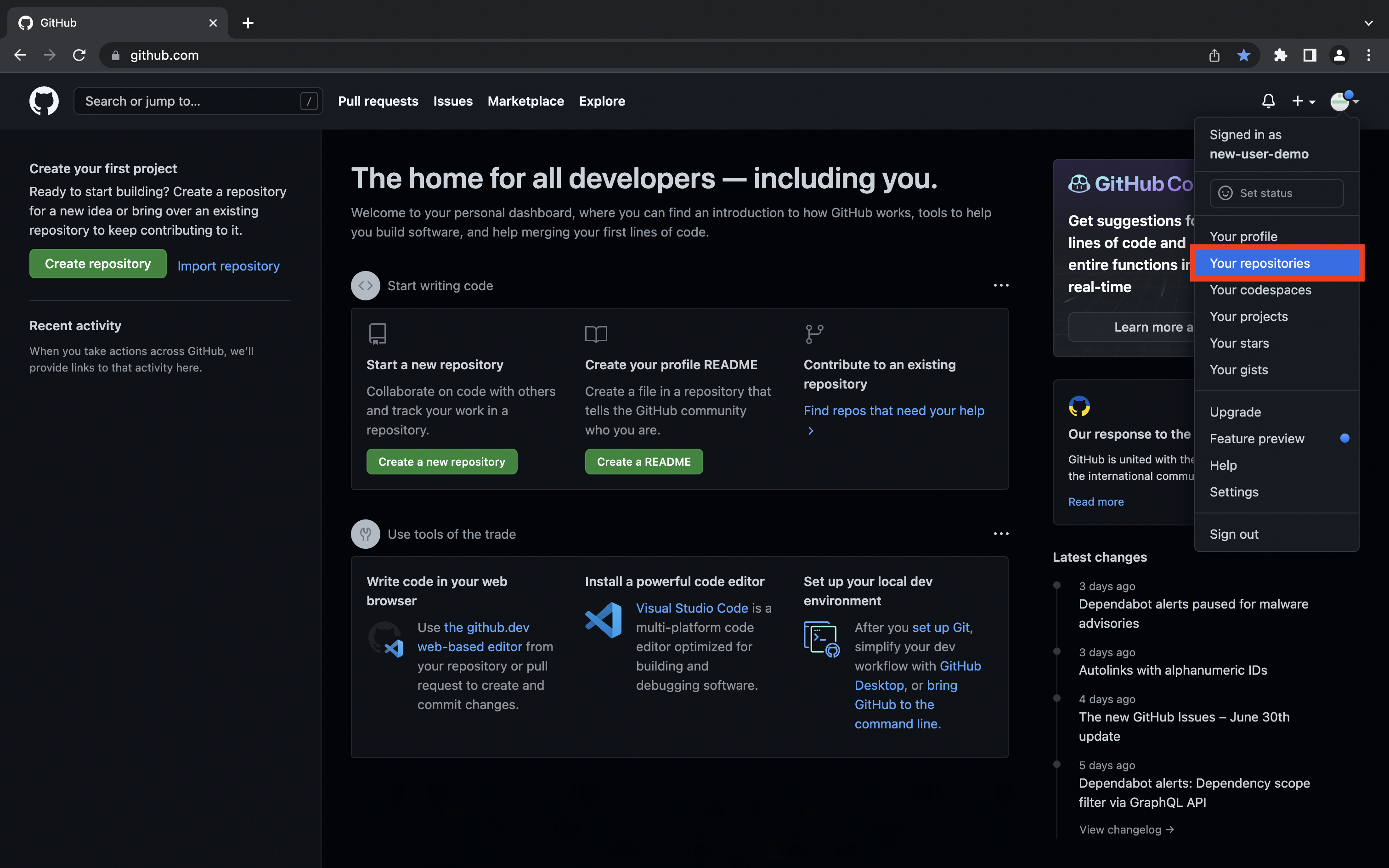
Task: Click Create a new repository button
Action: tap(442, 462)
